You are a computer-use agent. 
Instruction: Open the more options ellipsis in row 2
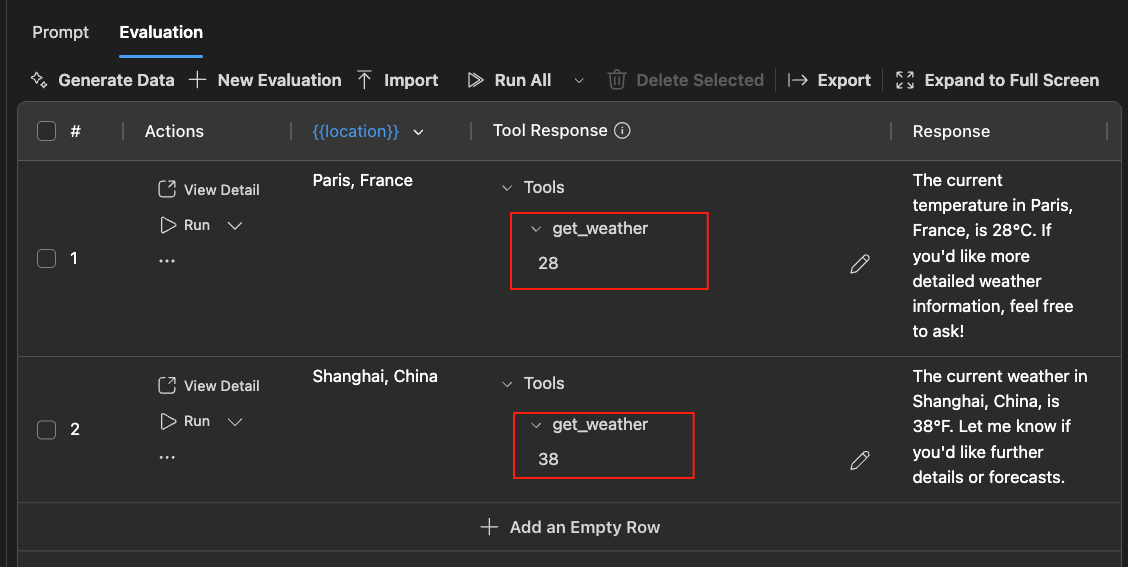pos(167,457)
